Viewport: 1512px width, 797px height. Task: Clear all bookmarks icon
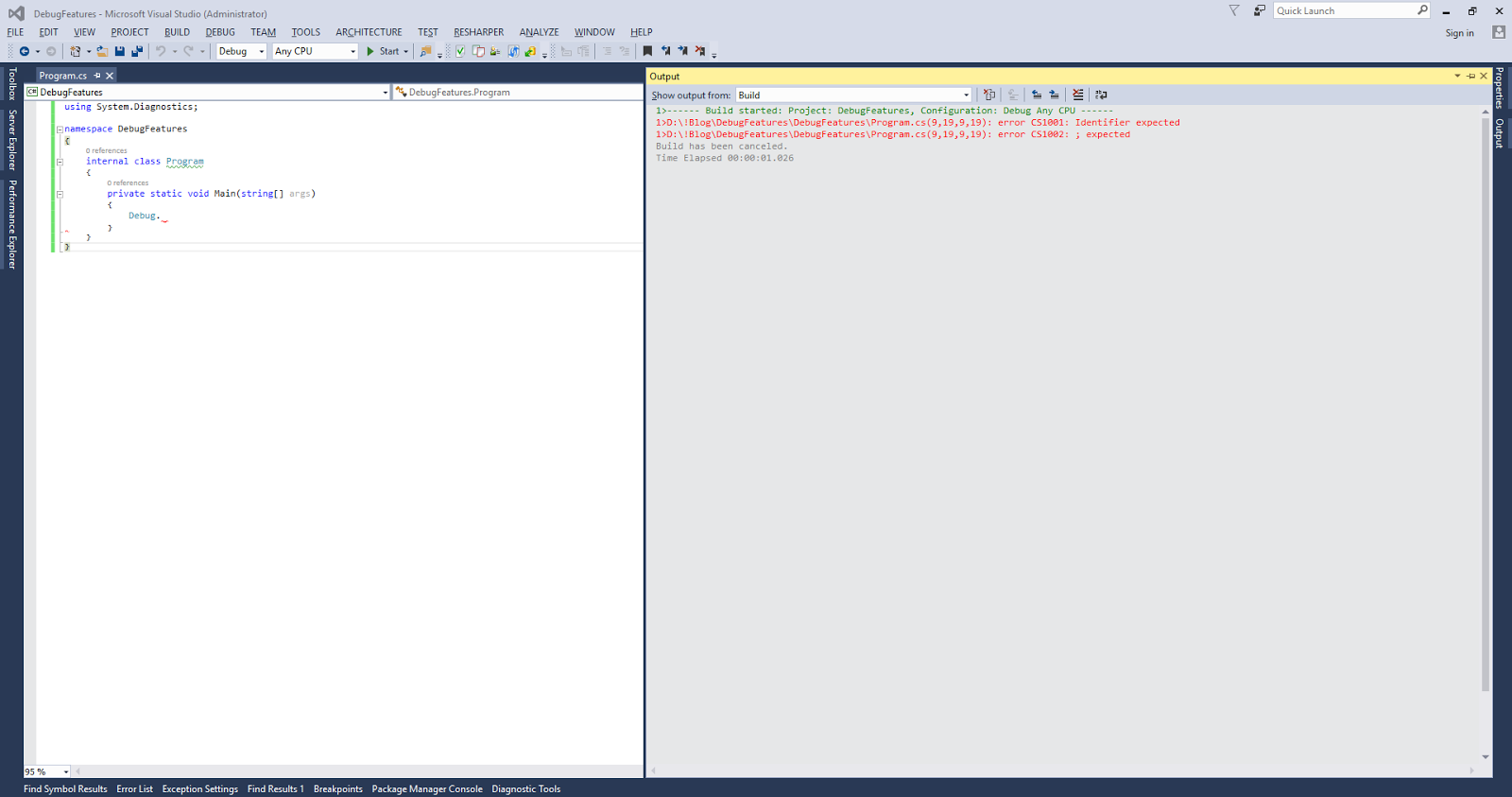tap(700, 51)
